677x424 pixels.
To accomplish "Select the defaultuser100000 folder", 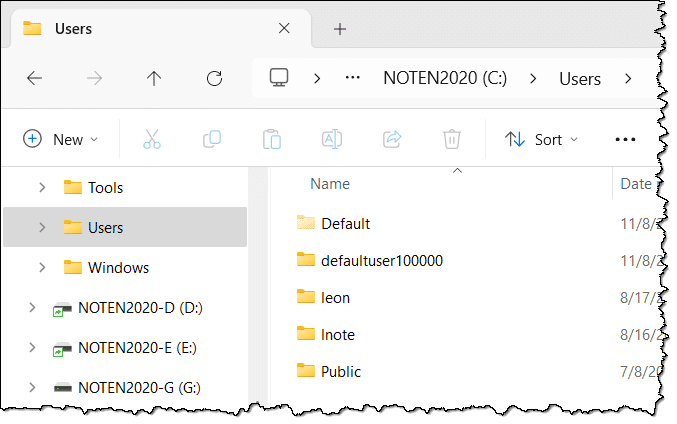I will coord(382,261).
